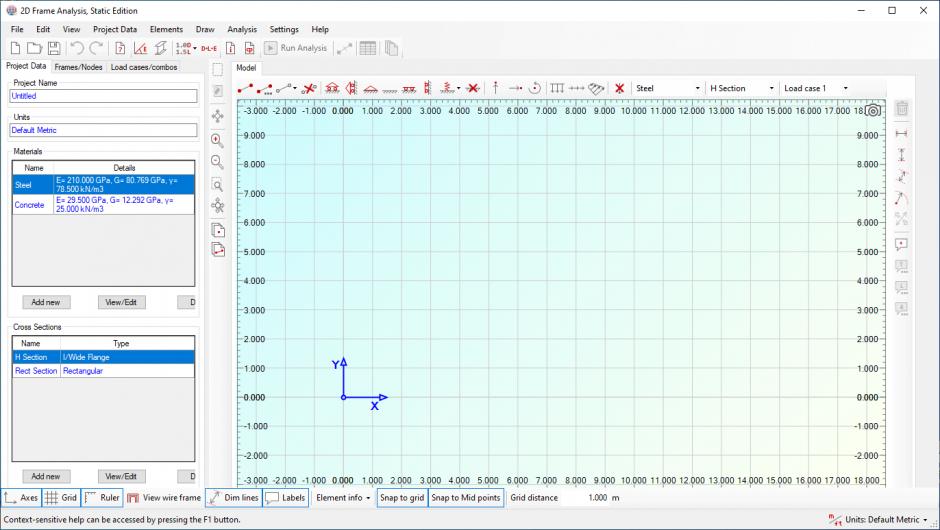This screenshot has width=940, height=530.
Task: Click the New file icon
Action: [16, 48]
